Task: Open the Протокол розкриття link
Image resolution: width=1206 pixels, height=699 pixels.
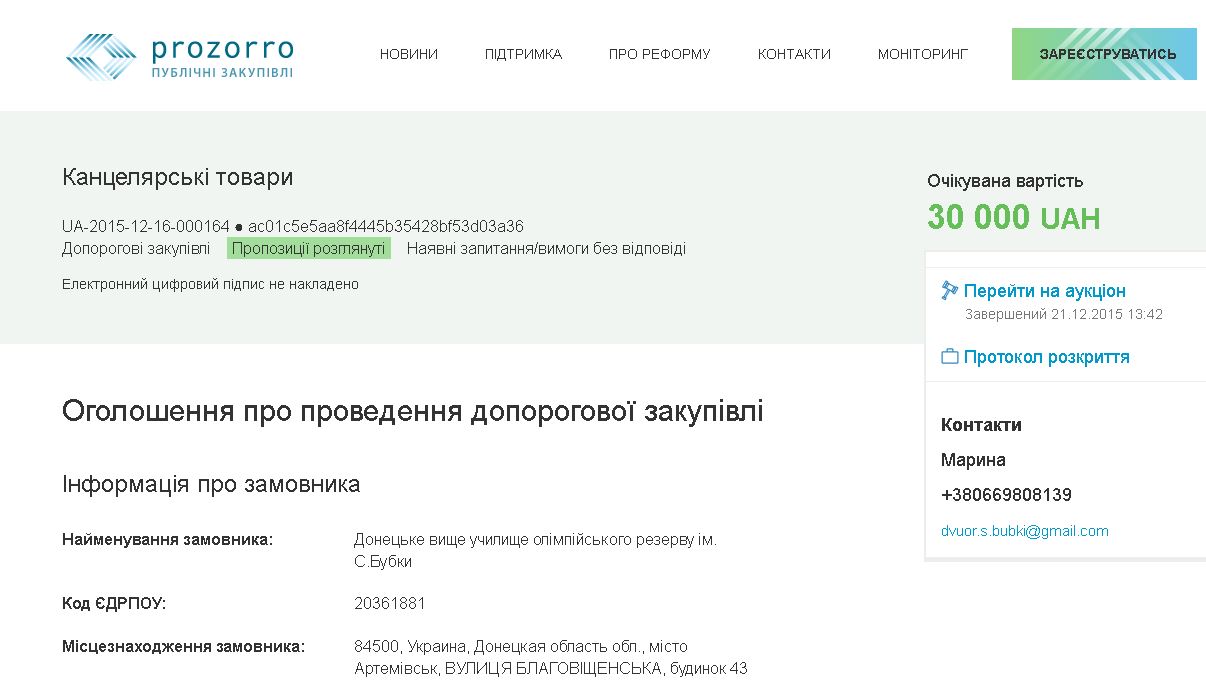Action: pos(1046,357)
